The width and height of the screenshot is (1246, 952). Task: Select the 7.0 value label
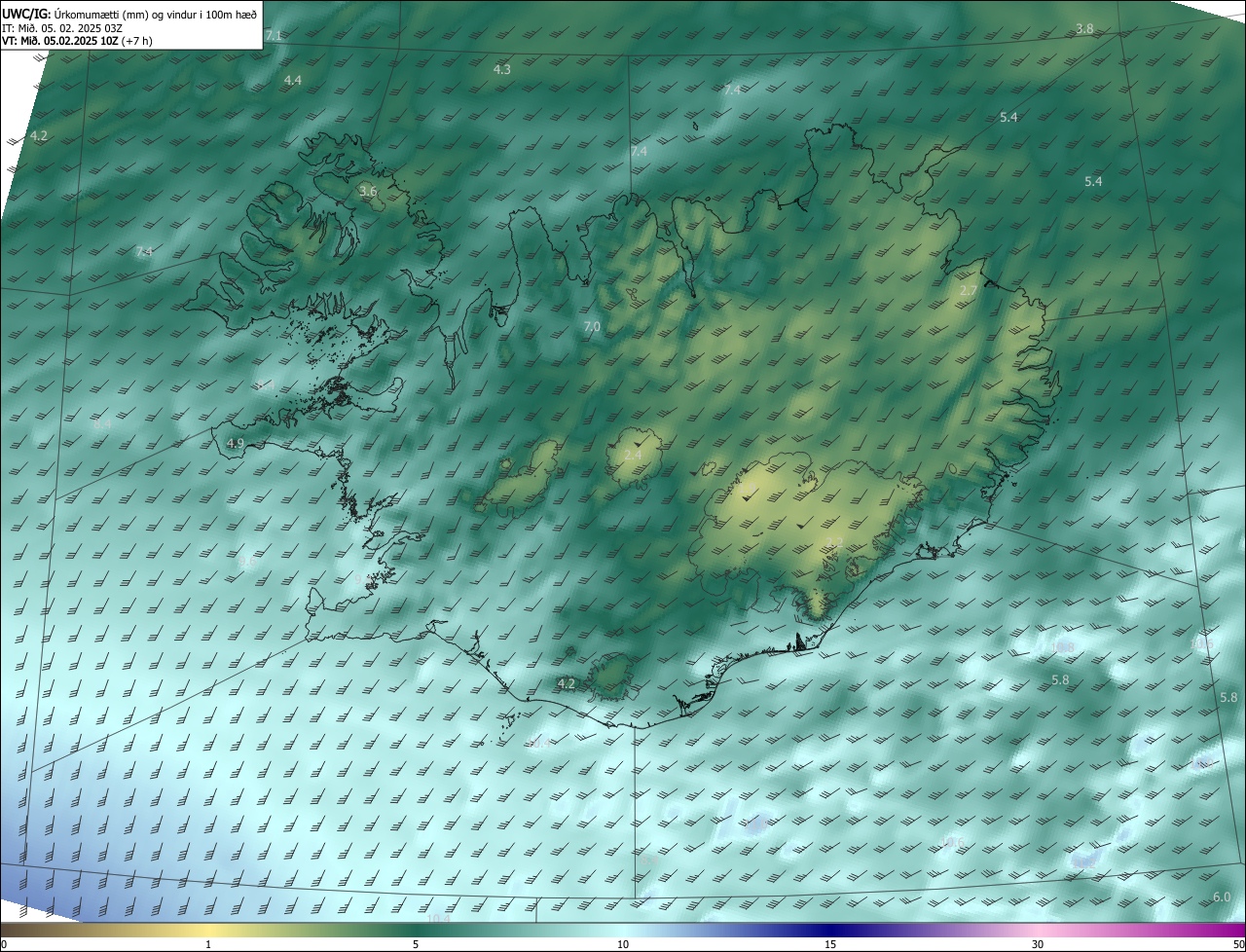coord(592,327)
